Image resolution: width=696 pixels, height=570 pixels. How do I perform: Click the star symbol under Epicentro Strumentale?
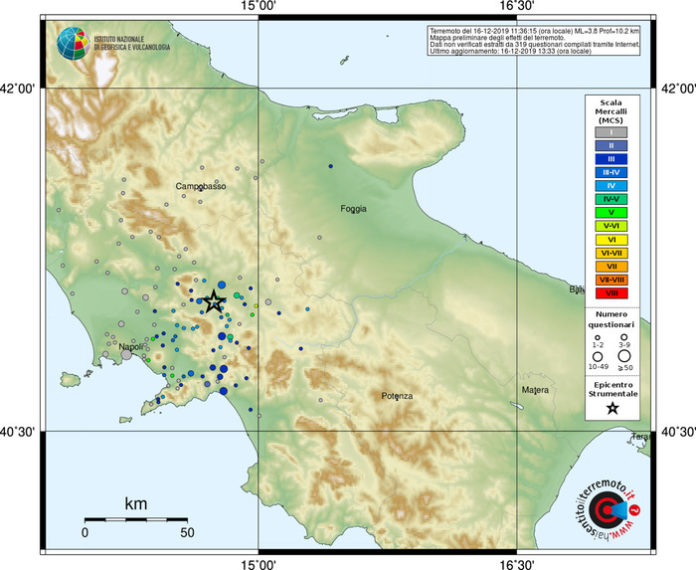point(613,408)
